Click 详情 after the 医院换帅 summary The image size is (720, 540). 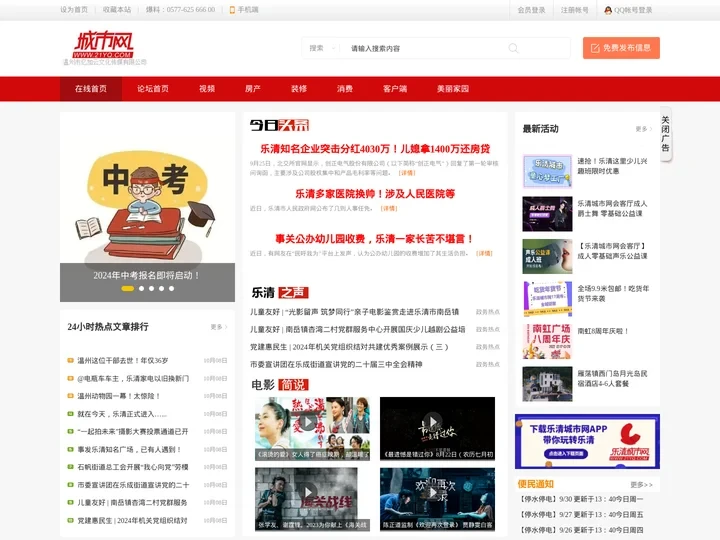(x=389, y=208)
